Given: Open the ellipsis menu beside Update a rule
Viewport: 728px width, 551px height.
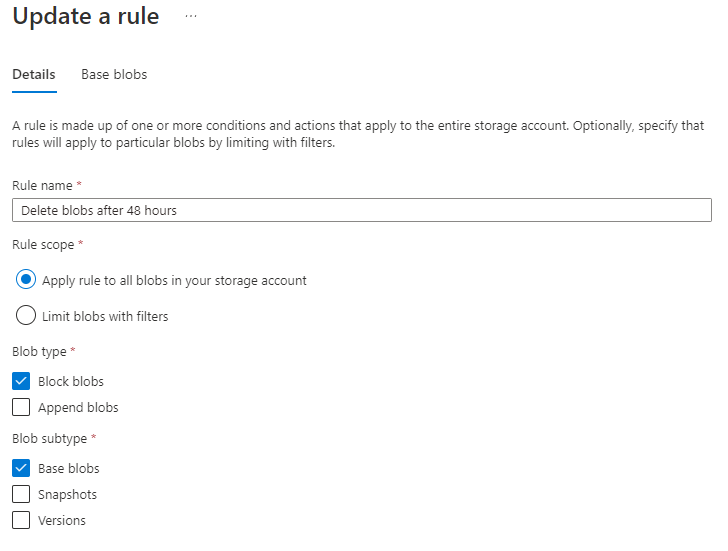Looking at the screenshot, I should [x=191, y=16].
